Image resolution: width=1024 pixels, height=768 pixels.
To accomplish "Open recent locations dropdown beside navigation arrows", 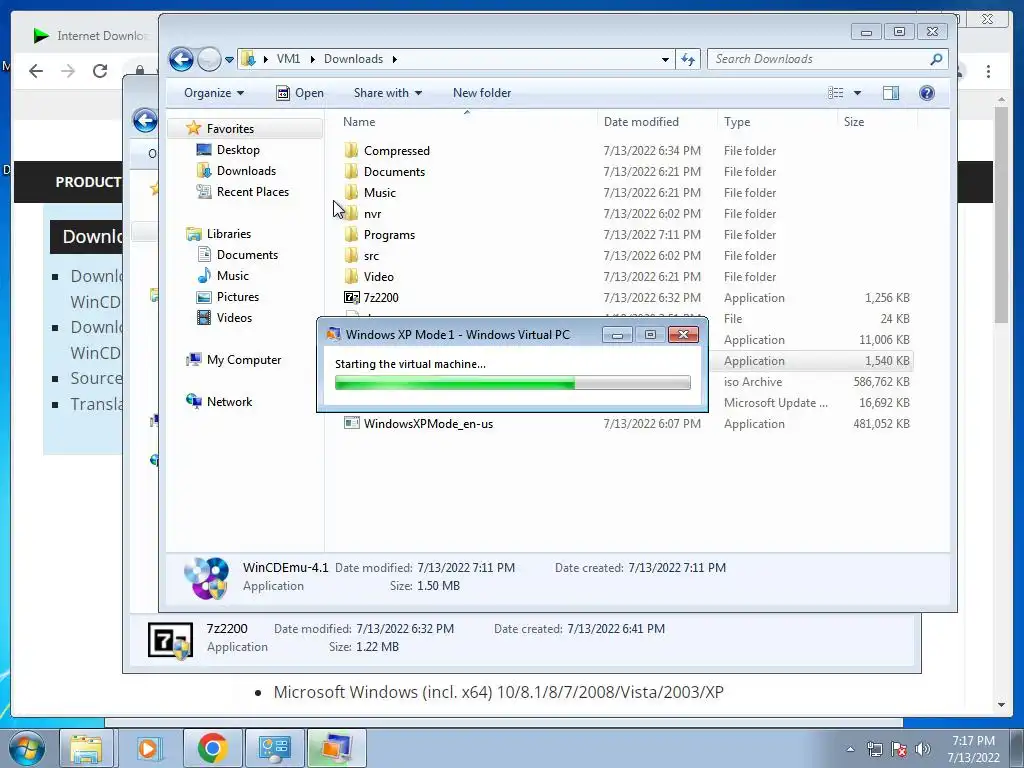I will tap(229, 59).
